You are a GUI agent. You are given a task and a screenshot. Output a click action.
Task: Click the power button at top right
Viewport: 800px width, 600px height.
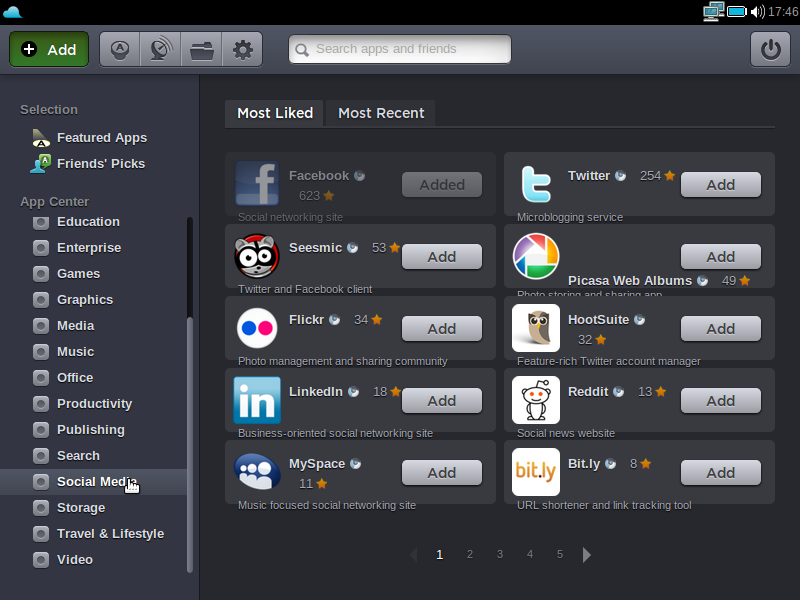pos(770,49)
